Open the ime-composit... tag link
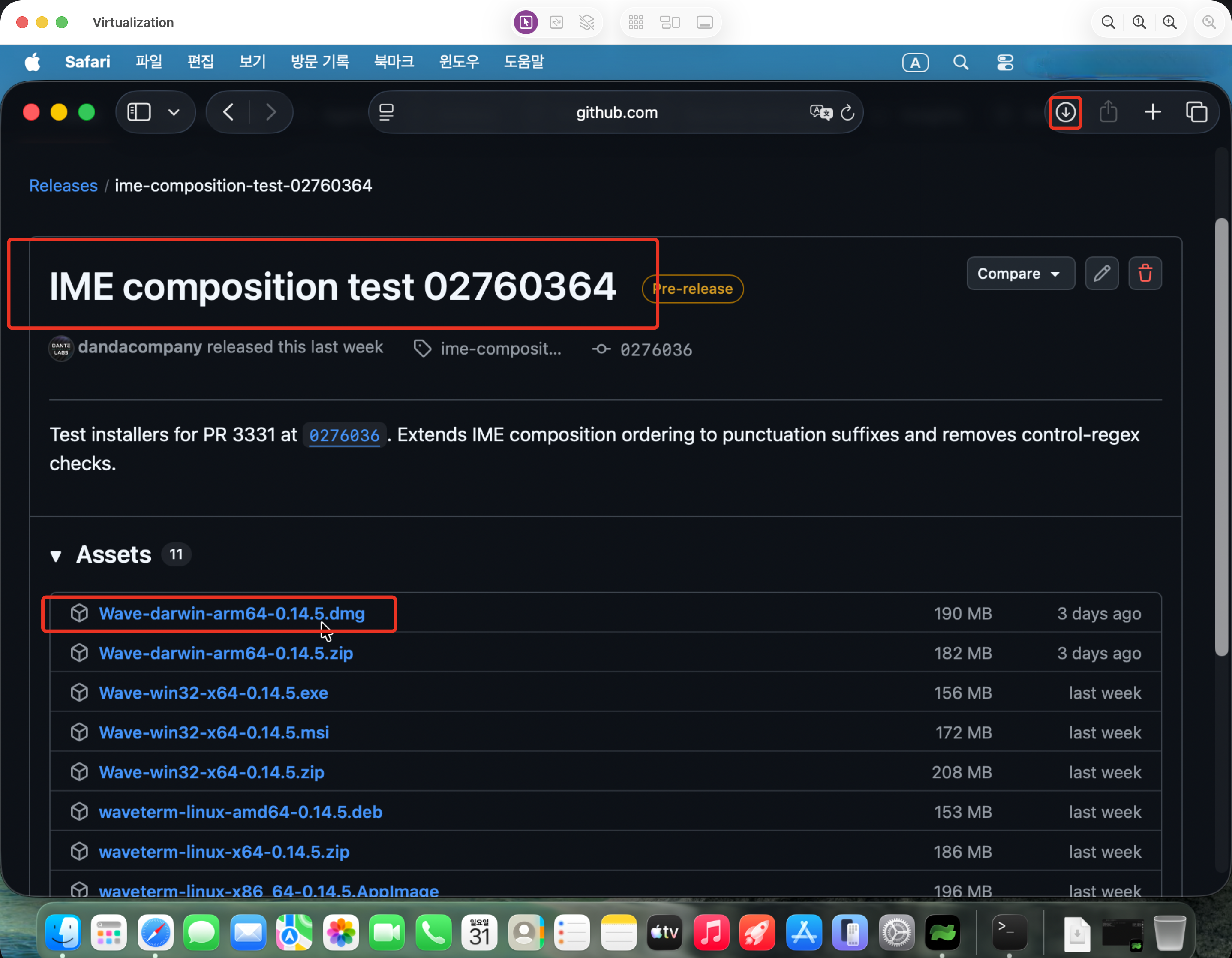Screen dimensions: 1232x958 [501, 349]
